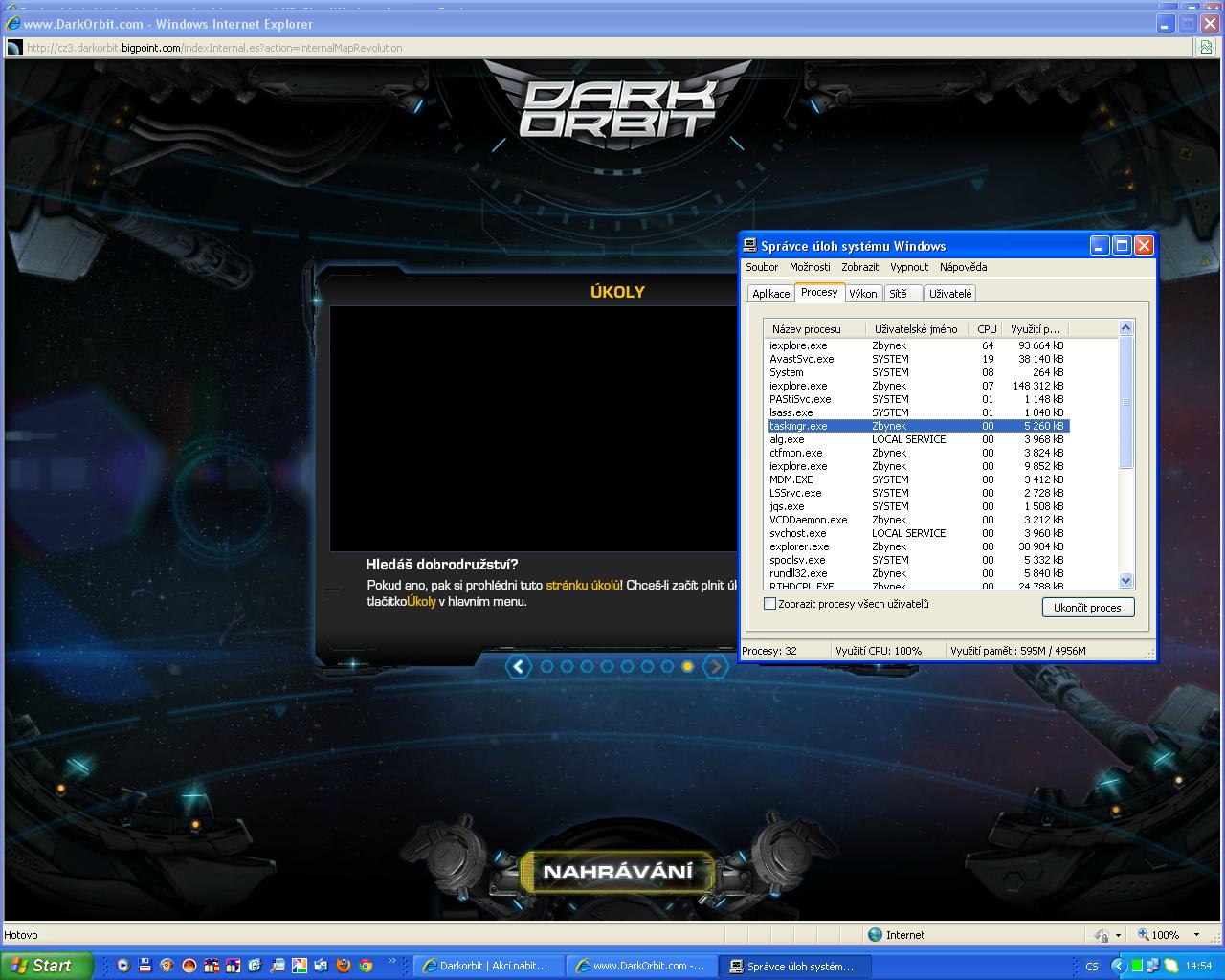Open the Zobrazit menu in Task Manager

[x=859, y=267]
